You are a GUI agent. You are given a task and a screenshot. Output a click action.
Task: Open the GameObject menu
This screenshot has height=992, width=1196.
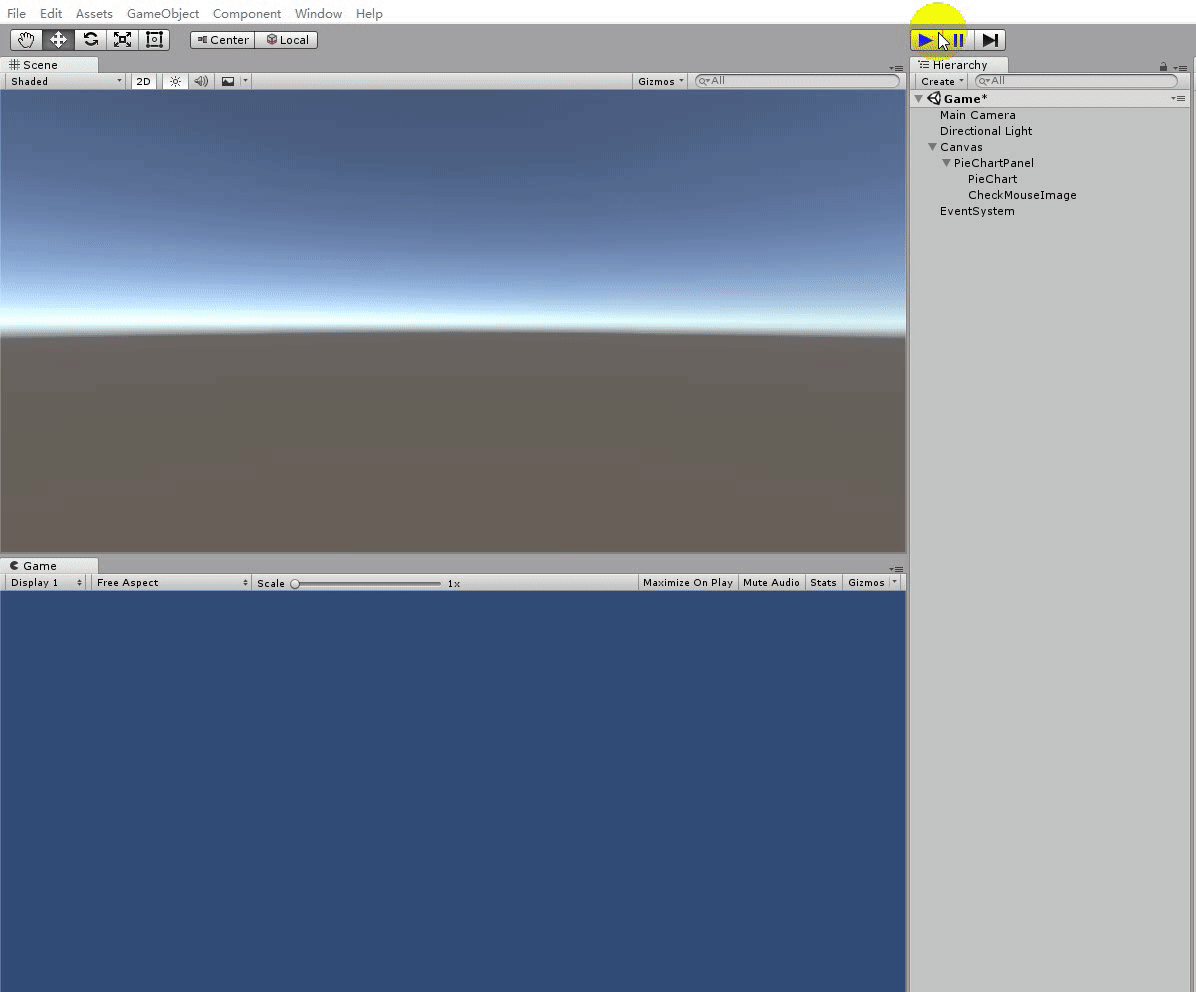(162, 14)
